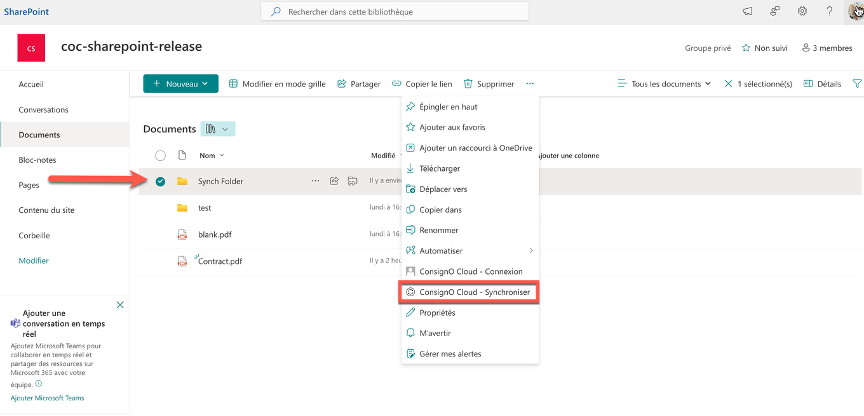
Task: Open the help question mark icon
Action: pos(829,11)
